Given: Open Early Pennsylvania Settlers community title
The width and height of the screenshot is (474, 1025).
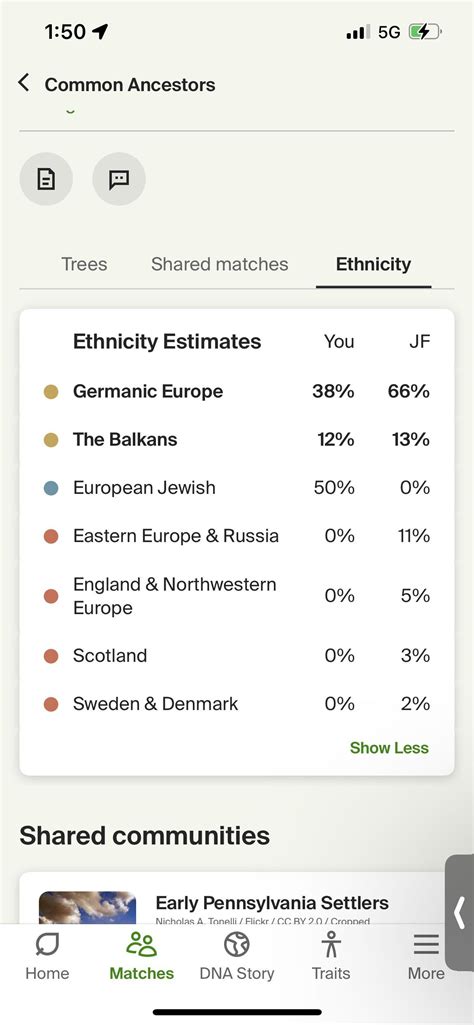Looking at the screenshot, I should pos(272,903).
